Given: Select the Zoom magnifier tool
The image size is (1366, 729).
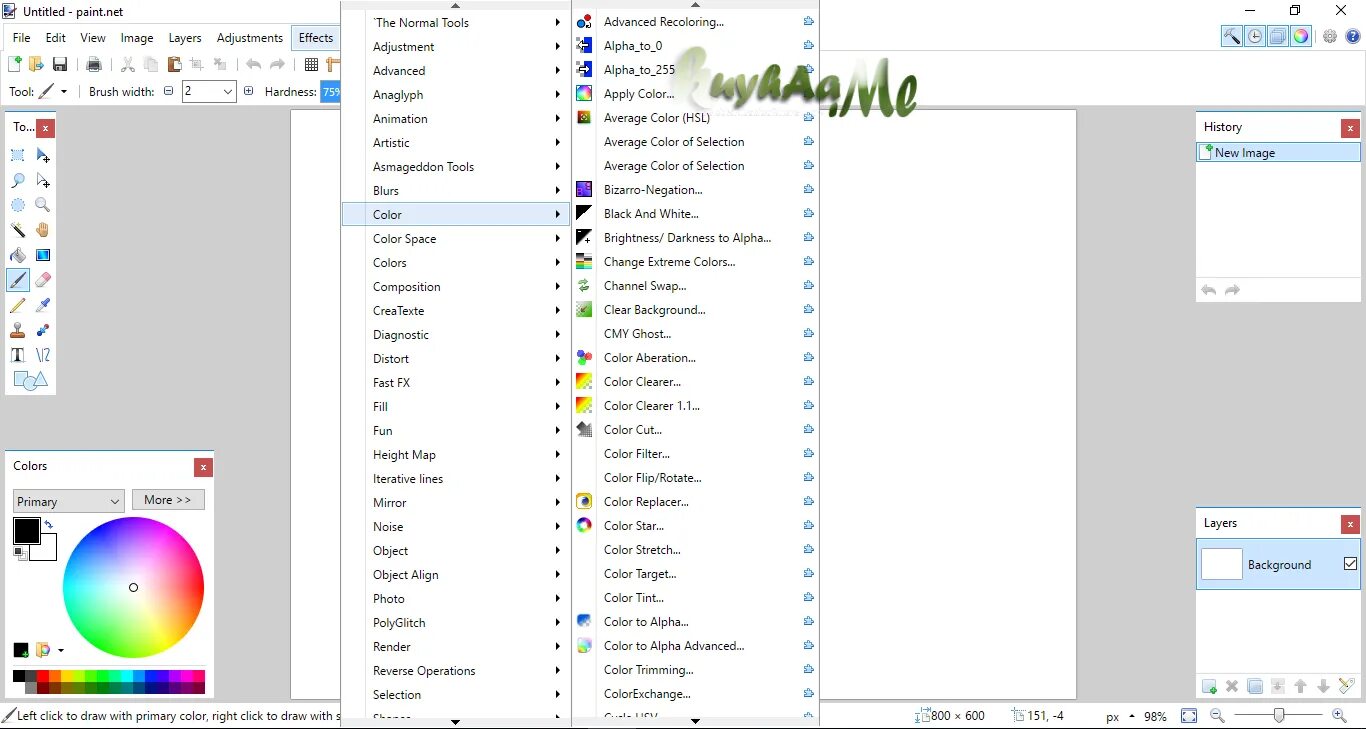Looking at the screenshot, I should (x=43, y=205).
